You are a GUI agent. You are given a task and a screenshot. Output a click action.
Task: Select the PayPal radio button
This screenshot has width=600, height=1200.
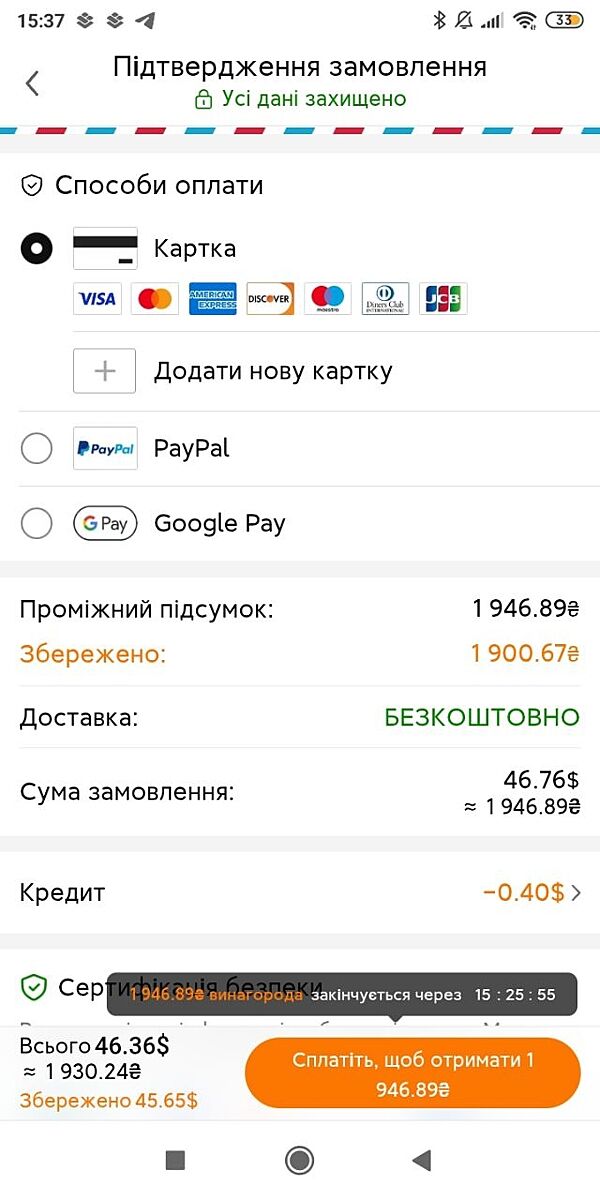pos(37,449)
